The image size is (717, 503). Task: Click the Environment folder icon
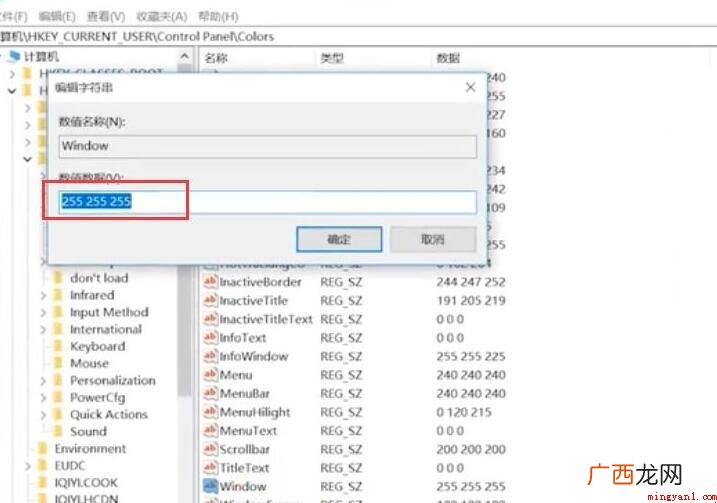pyautogui.click(x=43, y=448)
